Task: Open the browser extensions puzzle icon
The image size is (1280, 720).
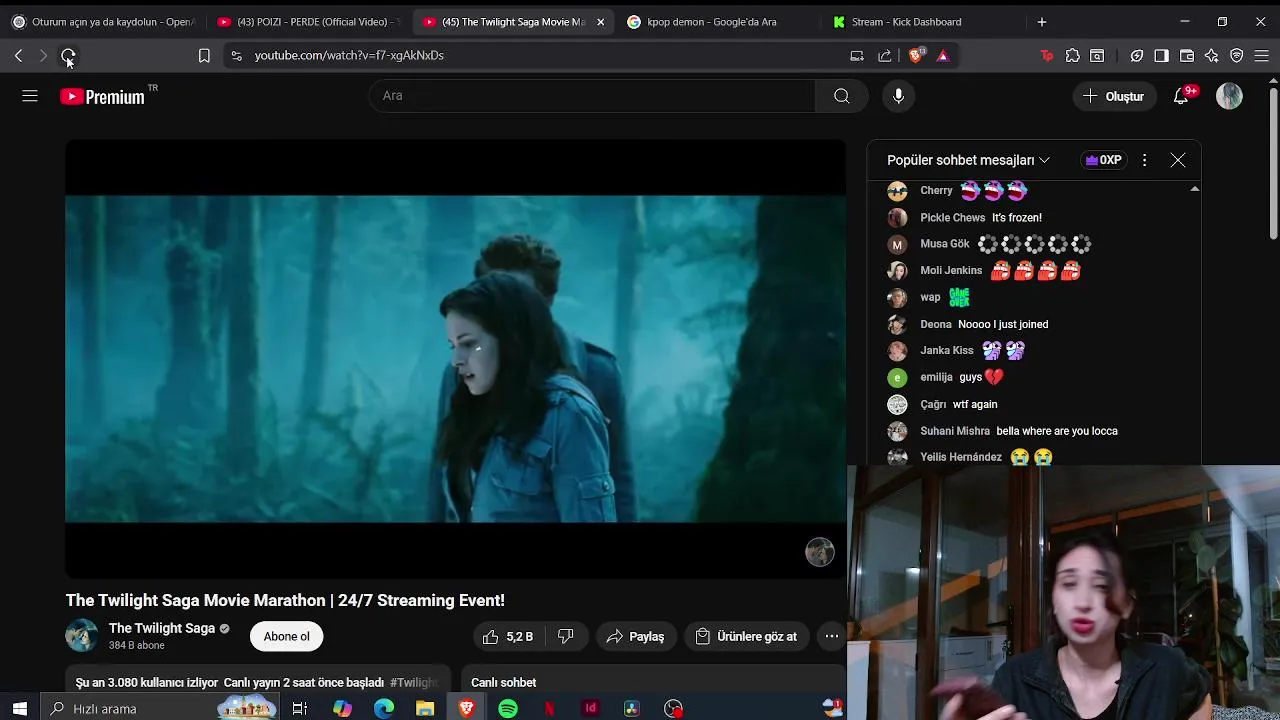Action: pyautogui.click(x=1073, y=56)
